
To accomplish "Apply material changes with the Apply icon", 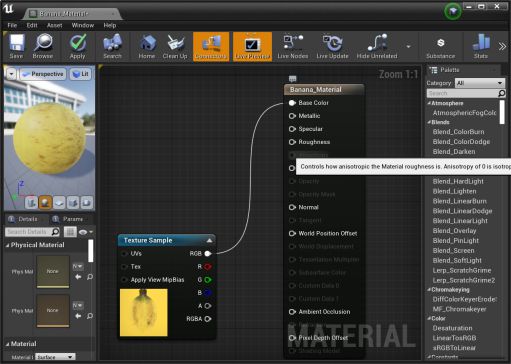I will coord(77,47).
